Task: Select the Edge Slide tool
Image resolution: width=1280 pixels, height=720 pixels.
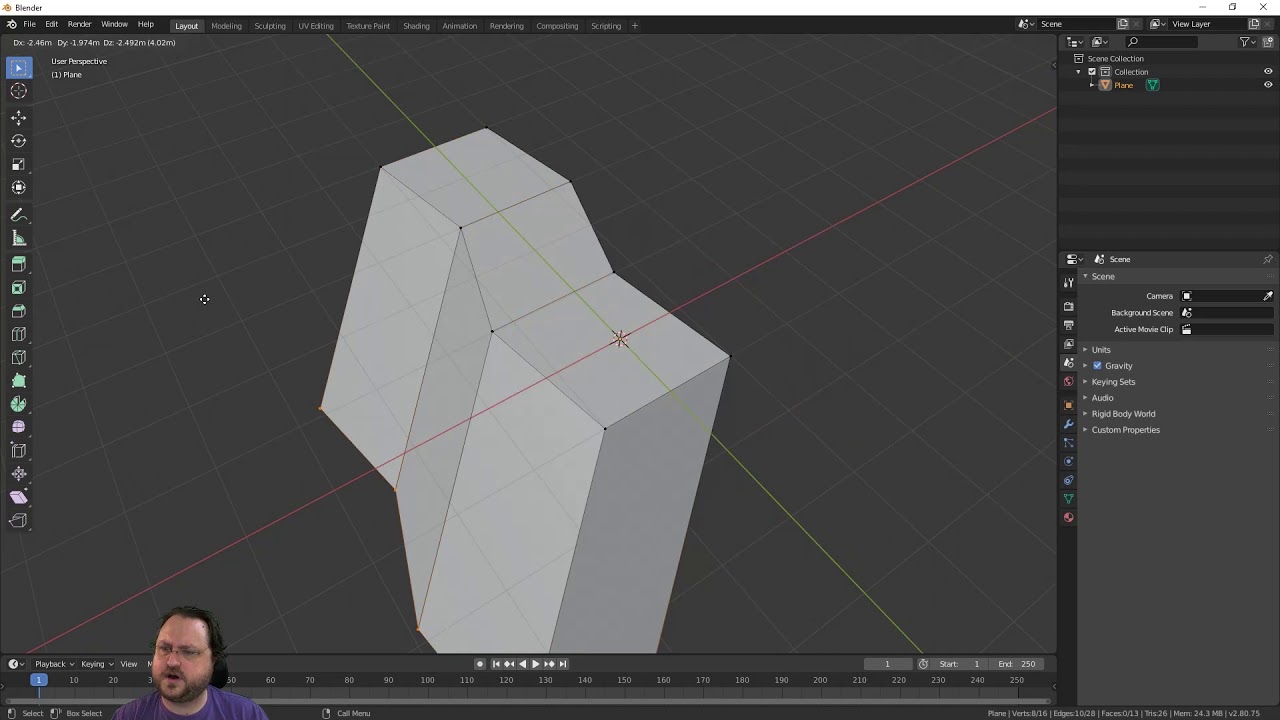Action: tap(18, 451)
